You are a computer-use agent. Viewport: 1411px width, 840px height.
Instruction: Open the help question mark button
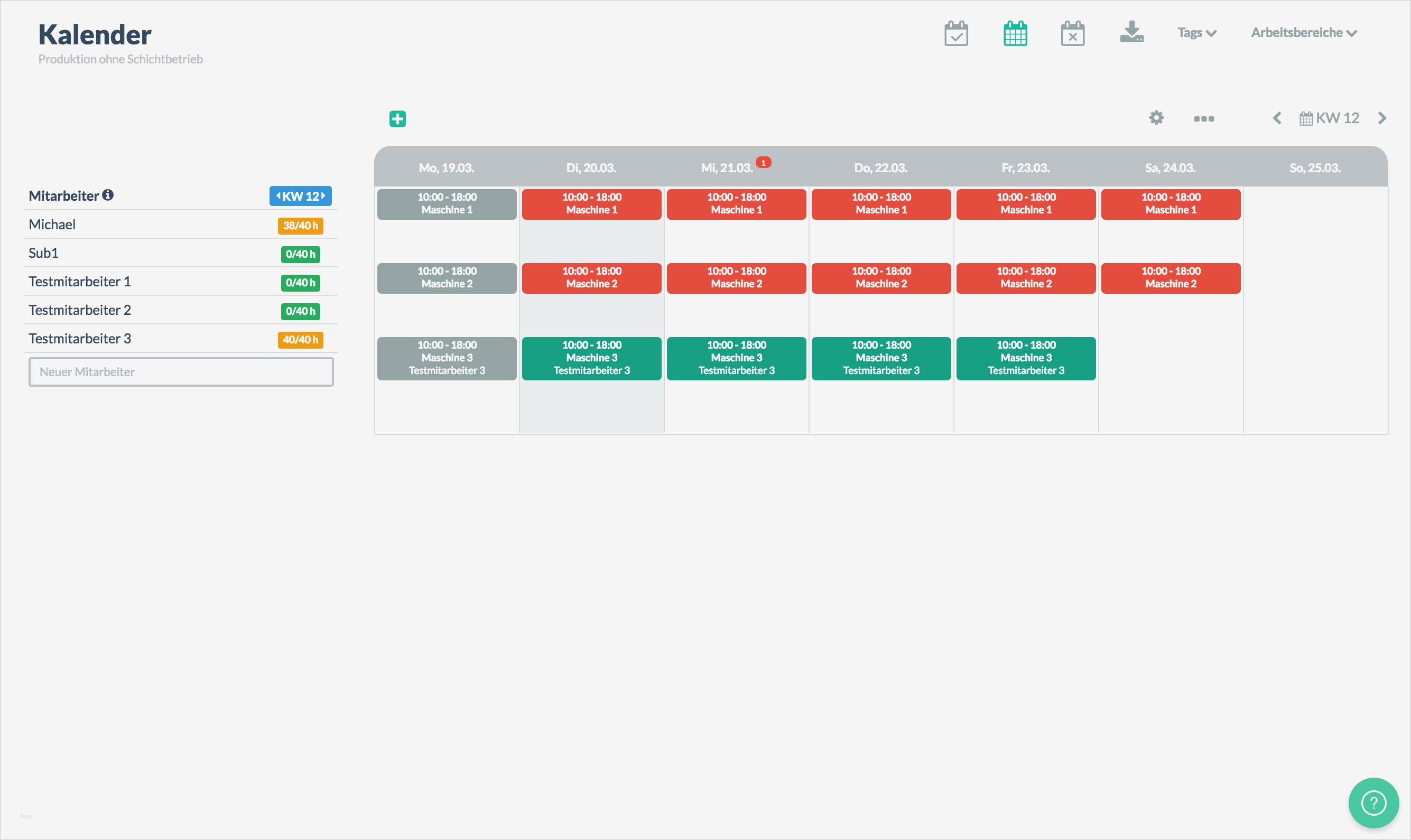click(x=1373, y=802)
